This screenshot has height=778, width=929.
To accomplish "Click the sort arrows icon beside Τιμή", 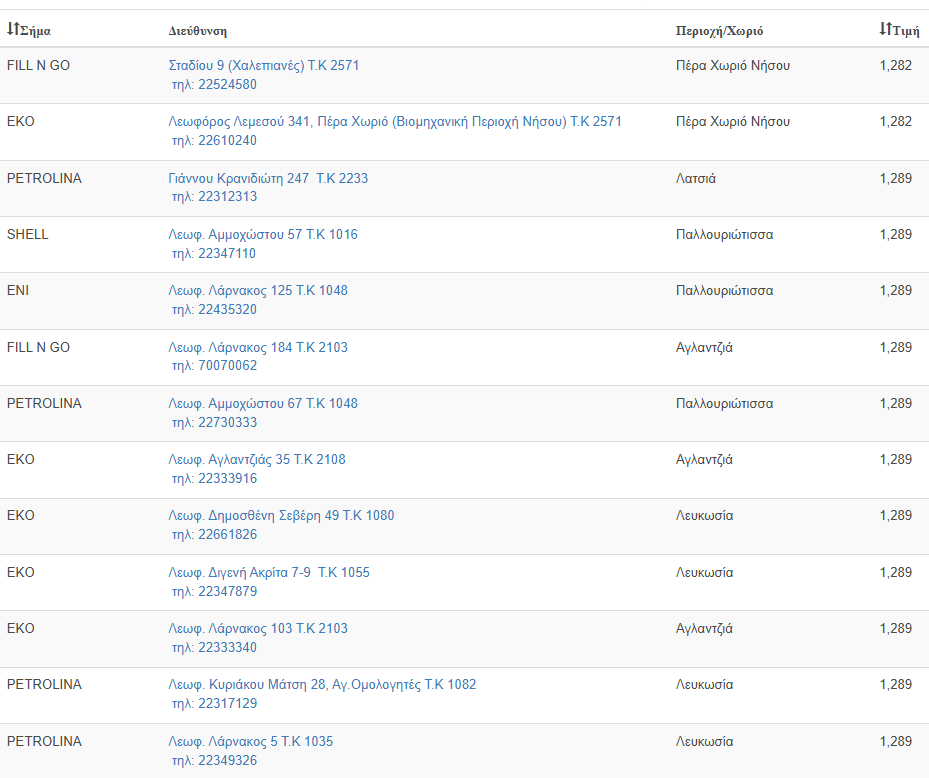I will click(x=884, y=29).
